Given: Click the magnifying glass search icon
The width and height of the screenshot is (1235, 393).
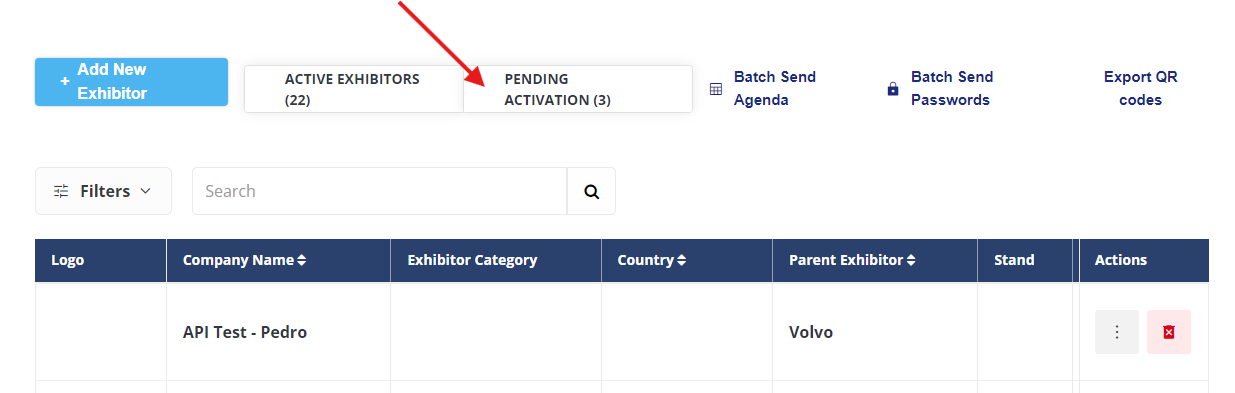Looking at the screenshot, I should click(591, 191).
